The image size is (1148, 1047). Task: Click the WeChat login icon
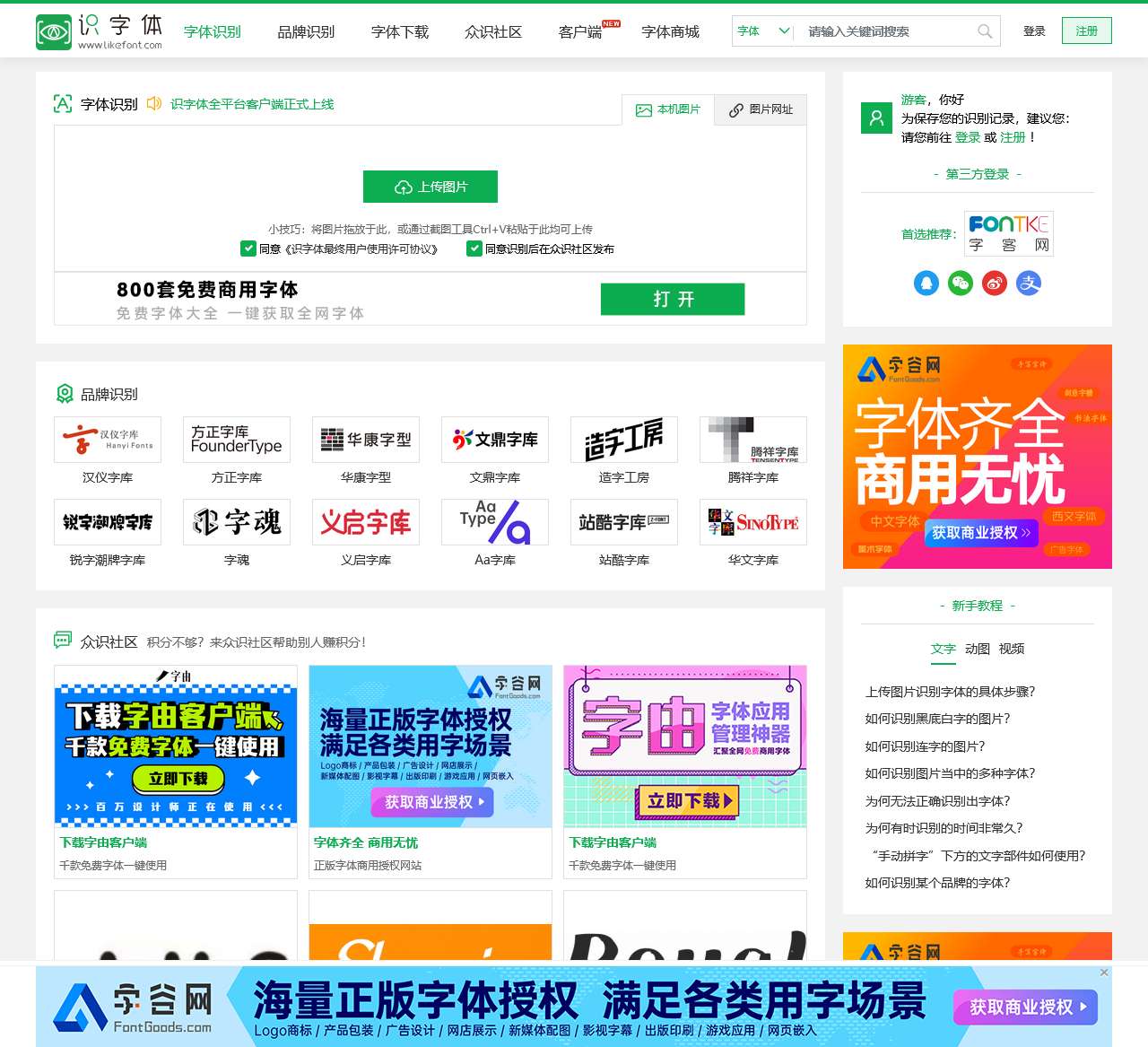(x=961, y=284)
